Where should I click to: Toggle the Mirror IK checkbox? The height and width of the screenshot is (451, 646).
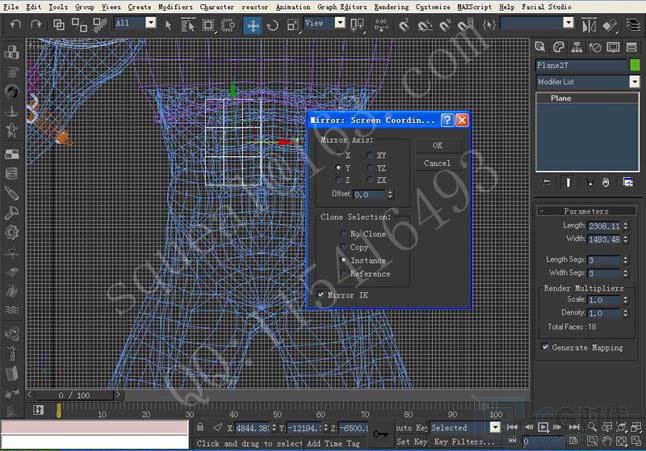click(x=321, y=295)
